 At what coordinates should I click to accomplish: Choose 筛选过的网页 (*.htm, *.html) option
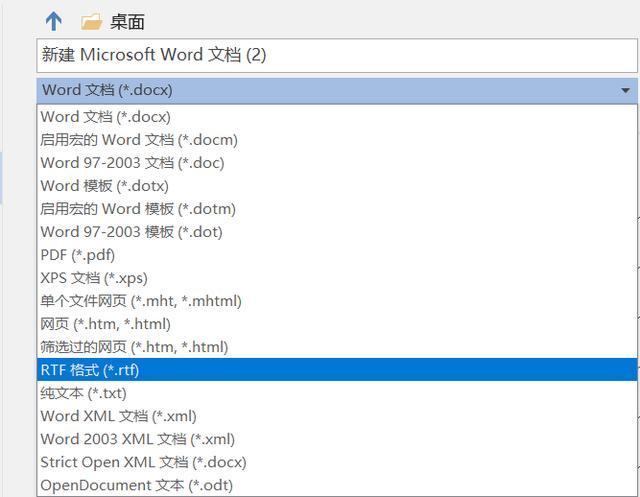[x=337, y=347]
